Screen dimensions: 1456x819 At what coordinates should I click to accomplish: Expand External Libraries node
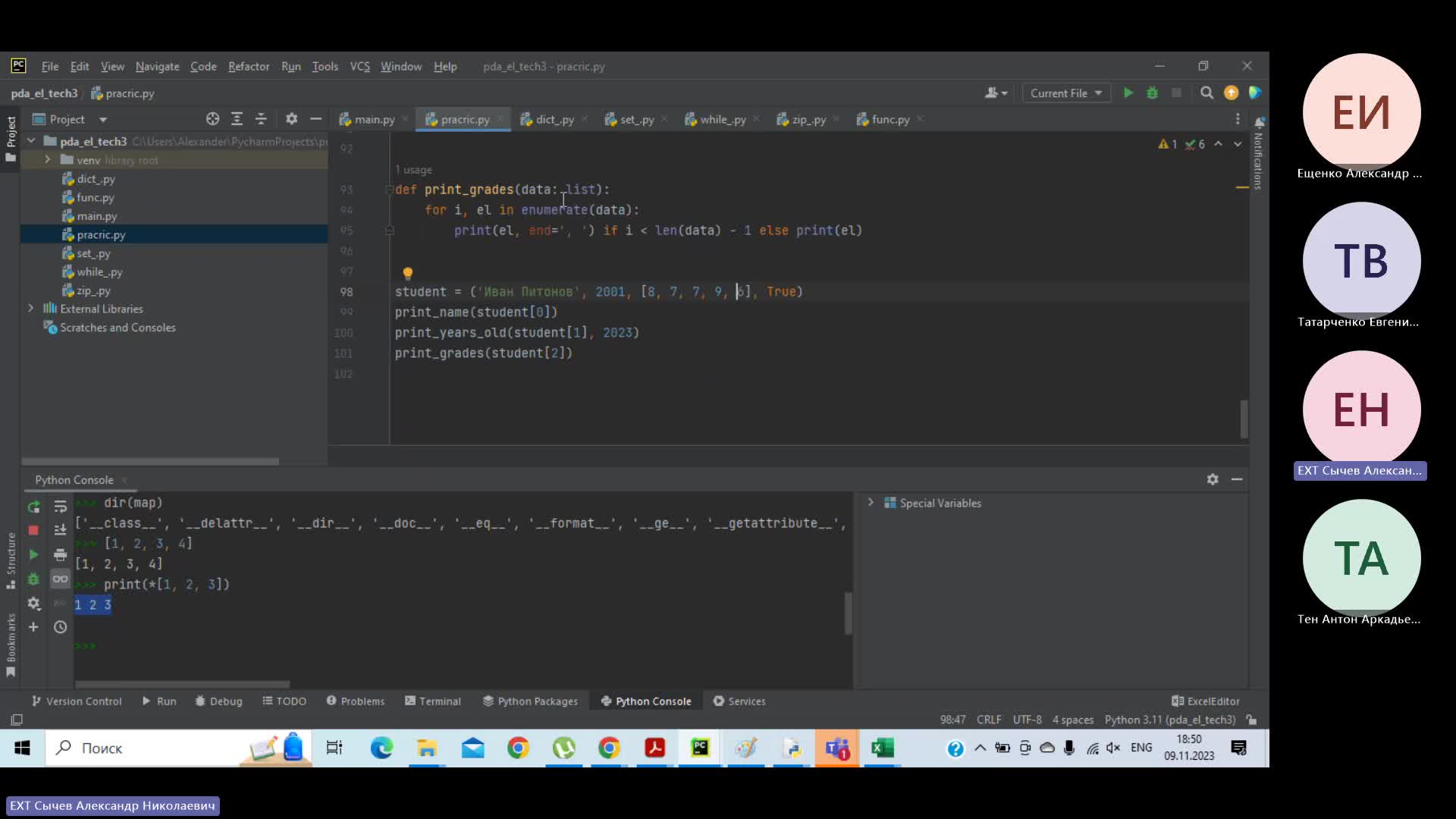31,309
